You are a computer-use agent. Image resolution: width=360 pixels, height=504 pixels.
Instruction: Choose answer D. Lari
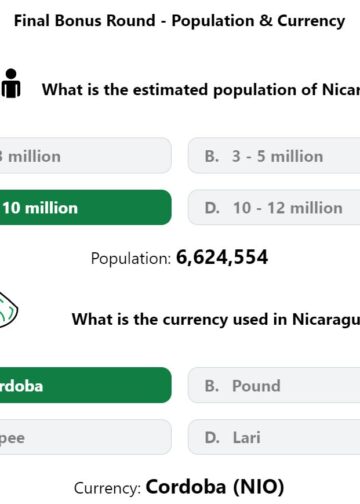coord(274,437)
